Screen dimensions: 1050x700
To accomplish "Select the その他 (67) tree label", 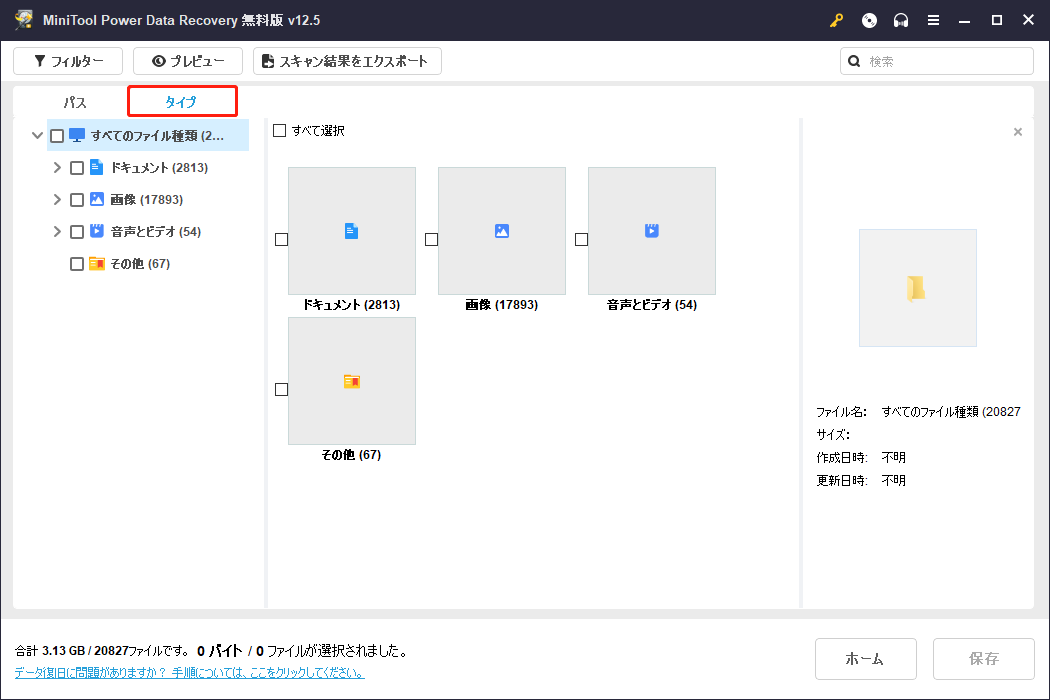I will [140, 264].
